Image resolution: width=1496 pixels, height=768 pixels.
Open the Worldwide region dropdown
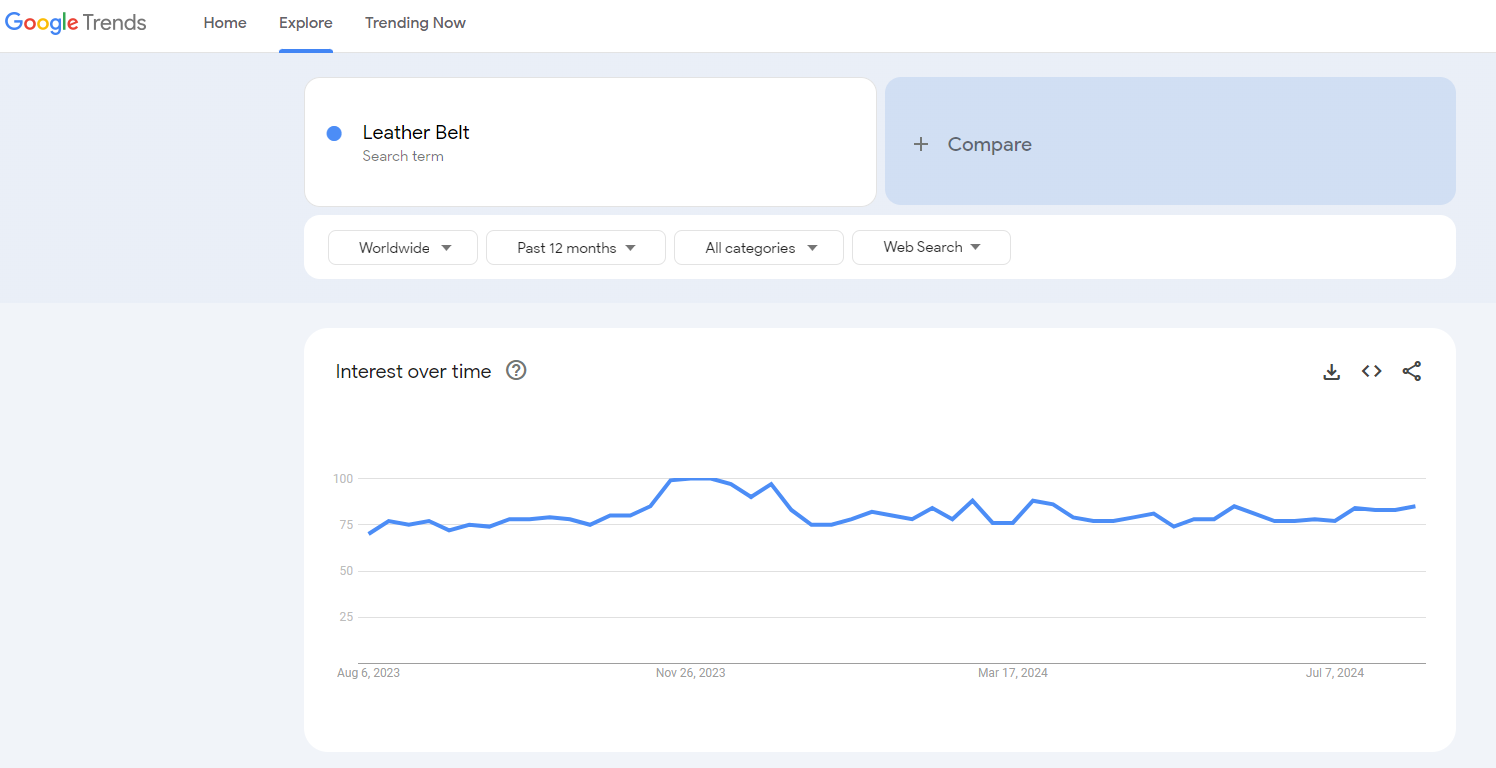[x=403, y=248]
